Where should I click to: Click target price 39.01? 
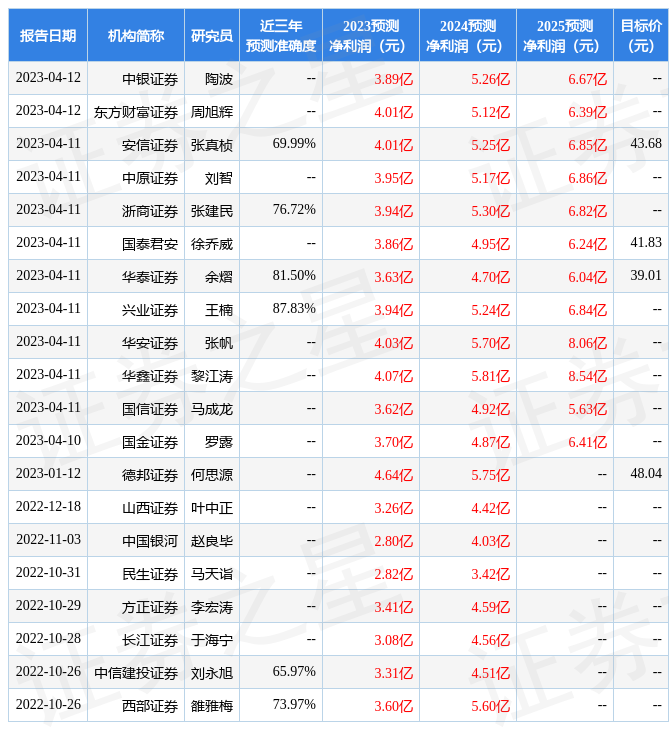[x=646, y=276]
